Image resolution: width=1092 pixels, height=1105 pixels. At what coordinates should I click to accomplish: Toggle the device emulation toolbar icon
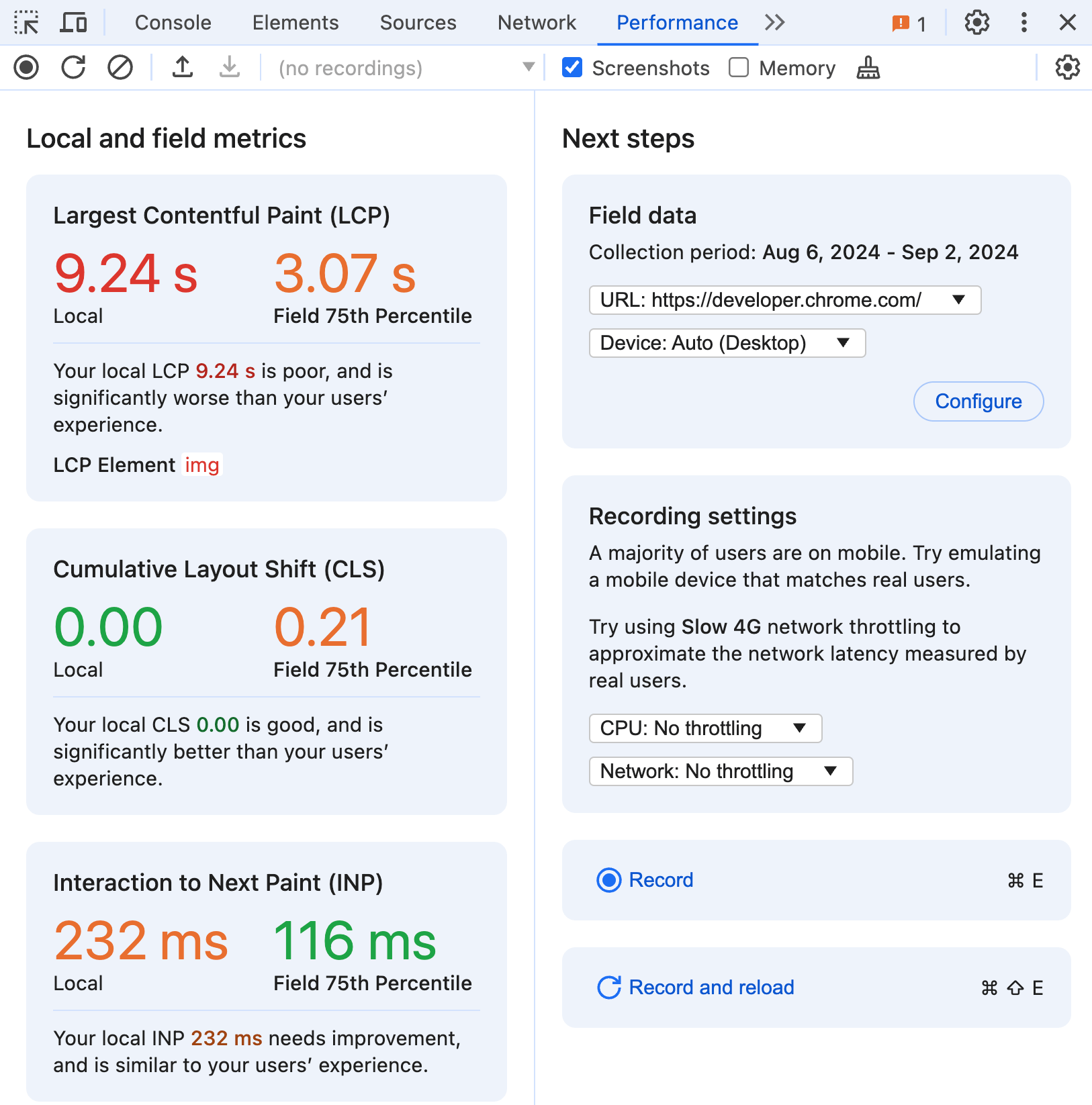[74, 22]
